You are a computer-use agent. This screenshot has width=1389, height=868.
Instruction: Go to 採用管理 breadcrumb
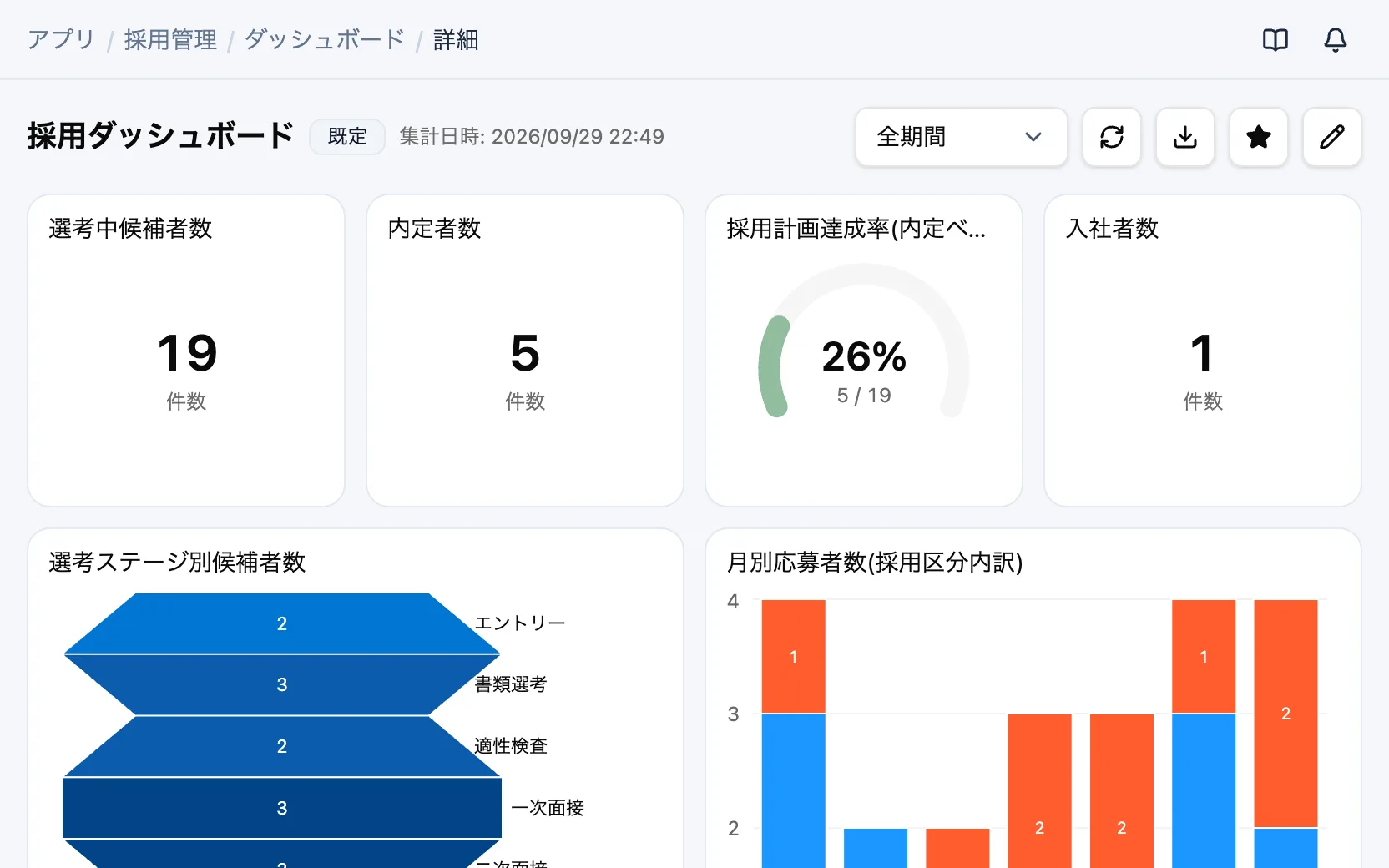(170, 40)
